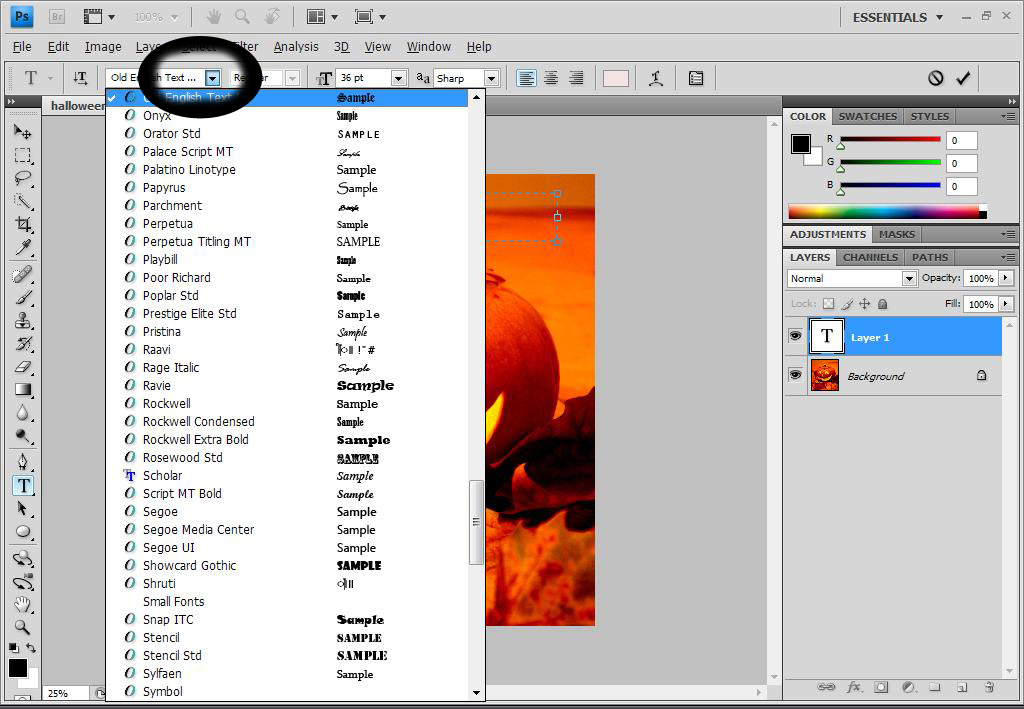Cancel current text edits
Screen dimensions: 1024x709
936,78
